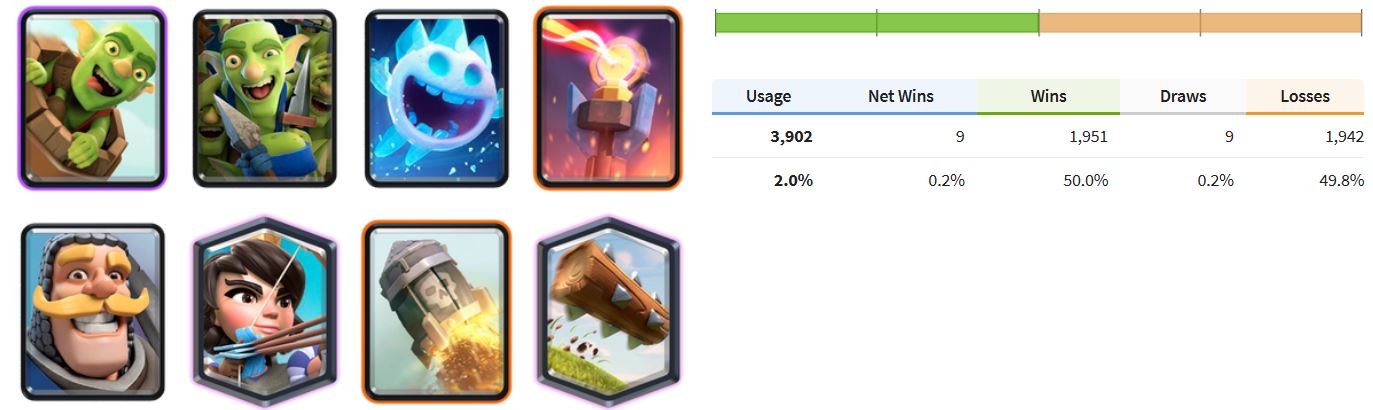Choose the Knight card
Image resolution: width=1373 pixels, height=410 pixels.
(92, 312)
